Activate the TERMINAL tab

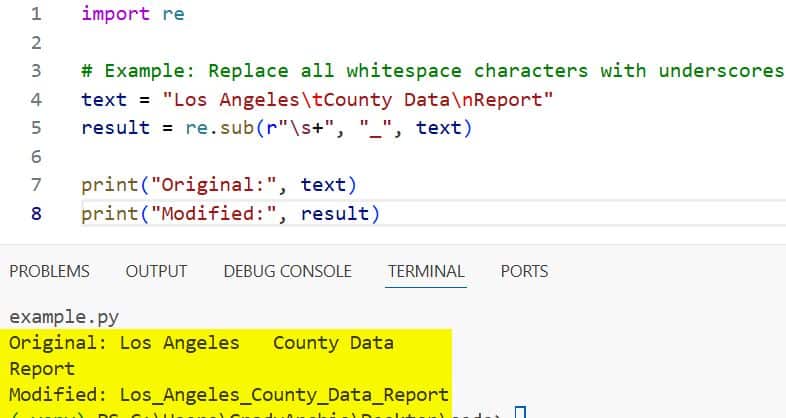(x=426, y=271)
